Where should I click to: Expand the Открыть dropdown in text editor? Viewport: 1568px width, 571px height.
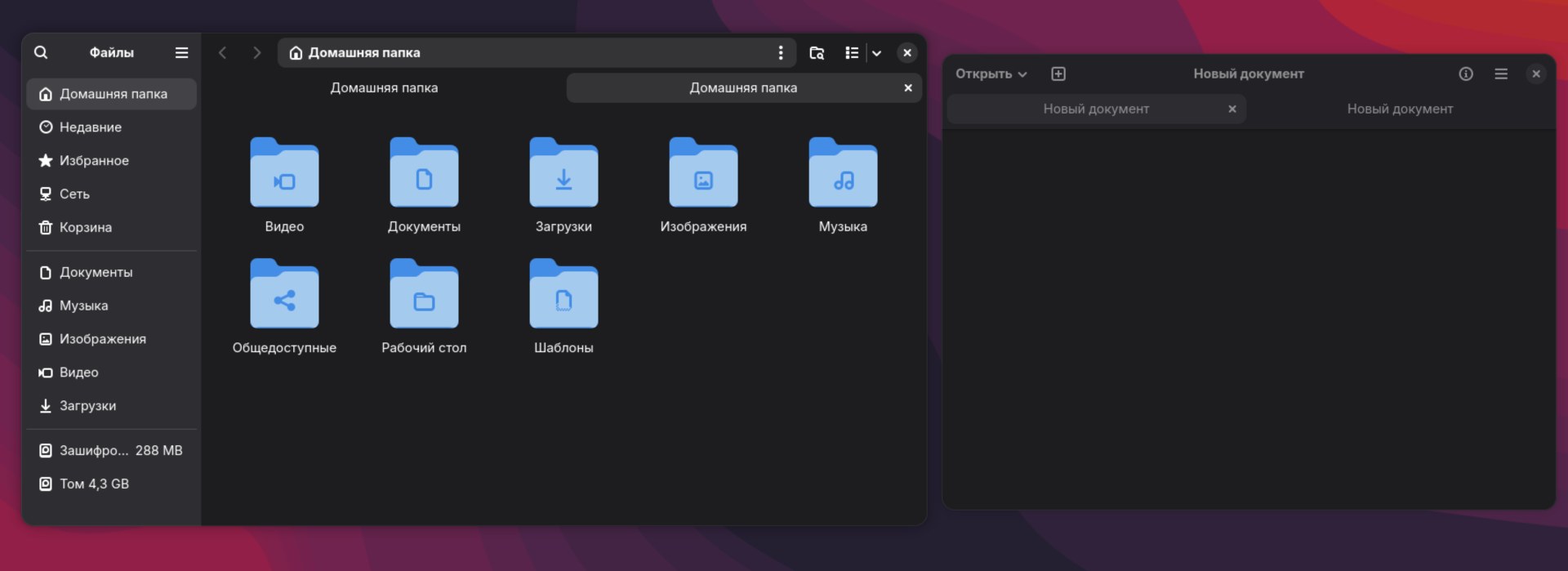991,74
